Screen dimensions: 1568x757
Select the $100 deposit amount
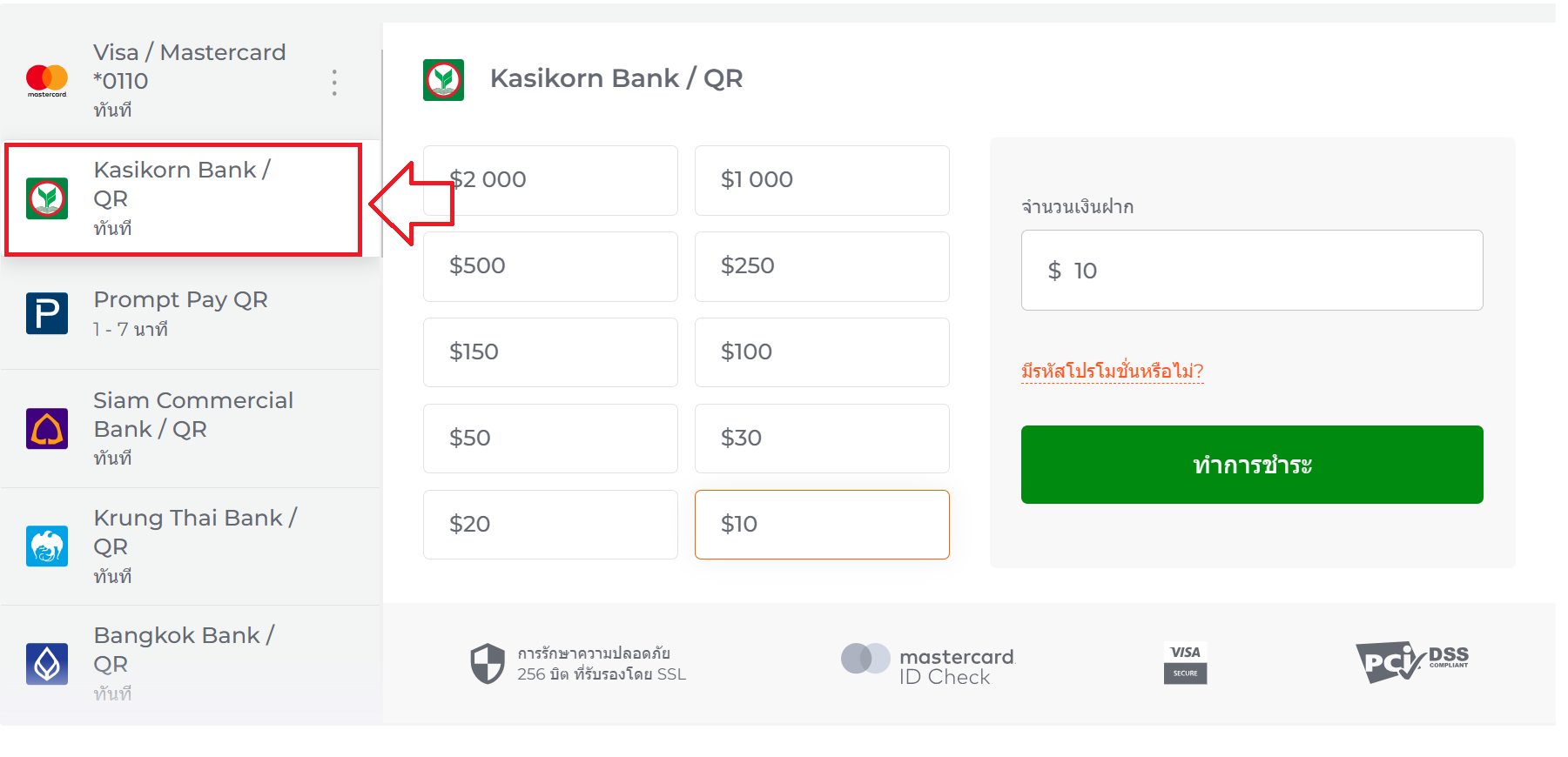tap(822, 352)
